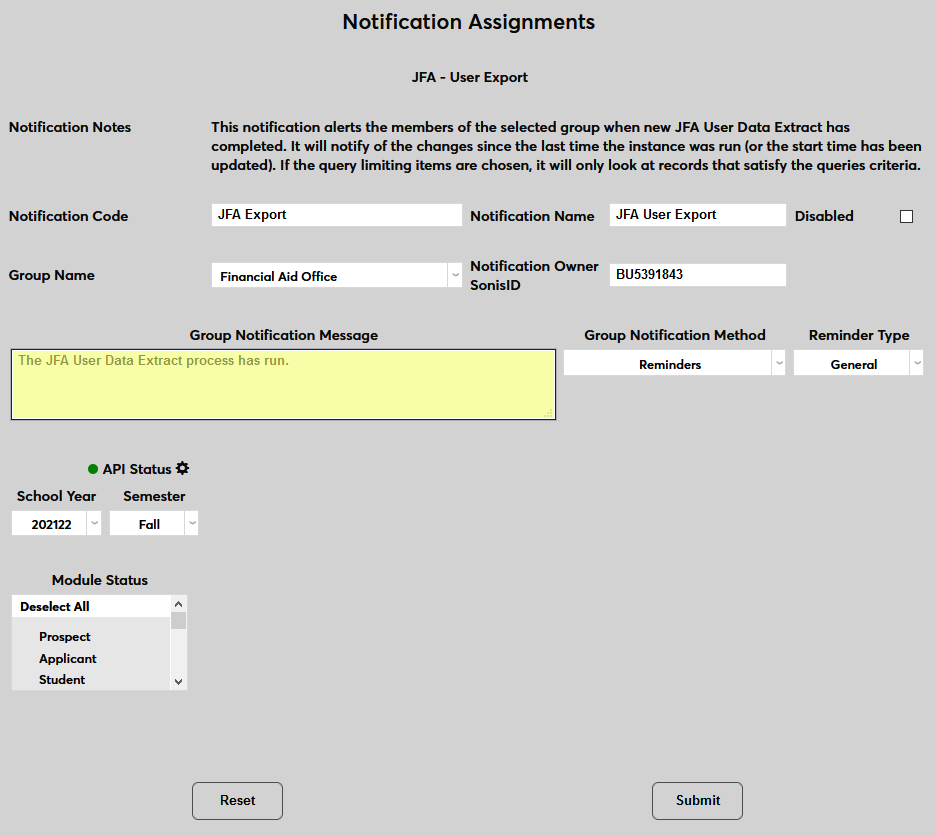The width and height of the screenshot is (936, 836).
Task: Click the Notification Code input field
Action: [337, 215]
